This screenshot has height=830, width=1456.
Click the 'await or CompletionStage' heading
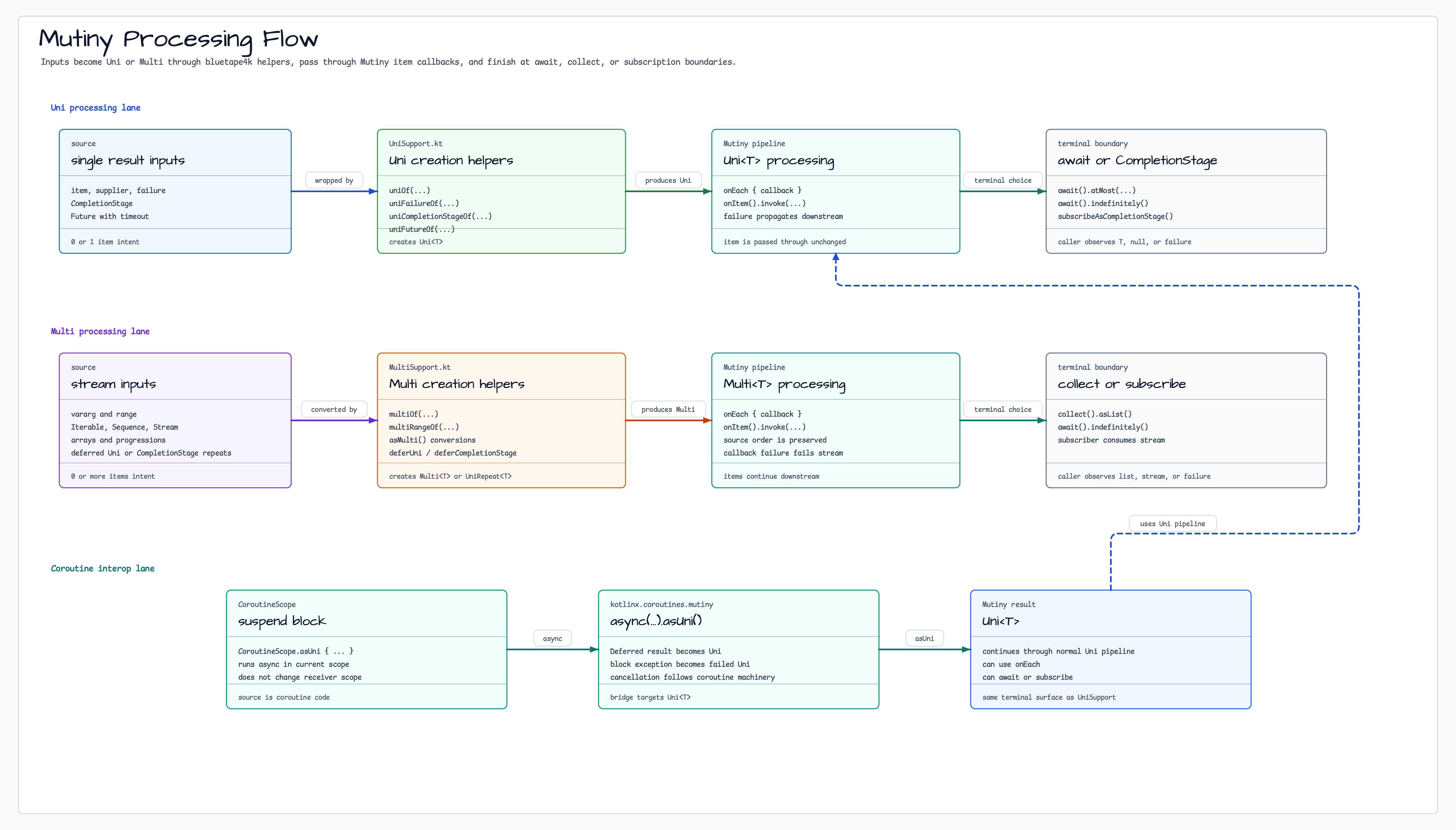[1137, 161]
